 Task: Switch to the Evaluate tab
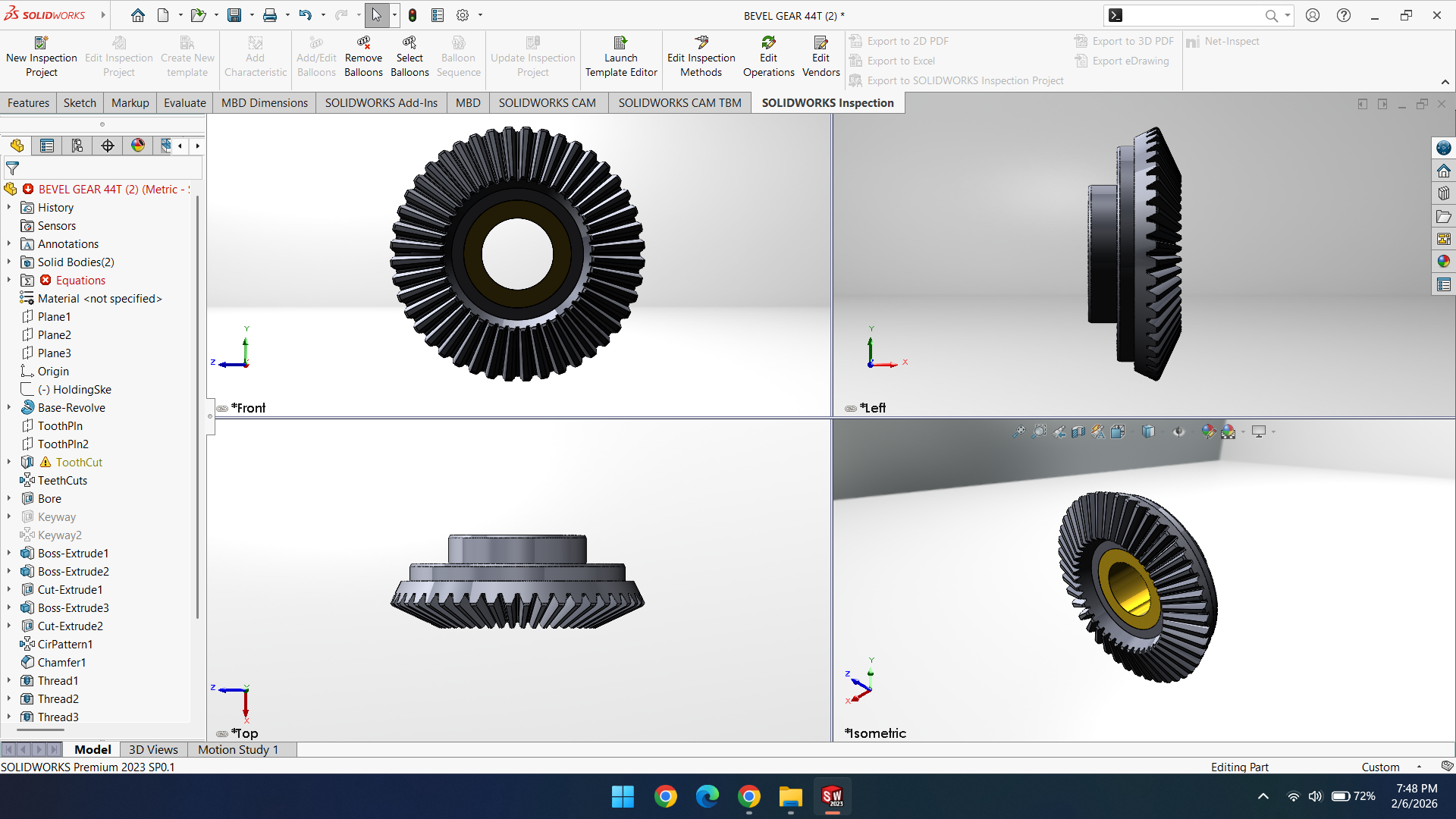tap(184, 103)
